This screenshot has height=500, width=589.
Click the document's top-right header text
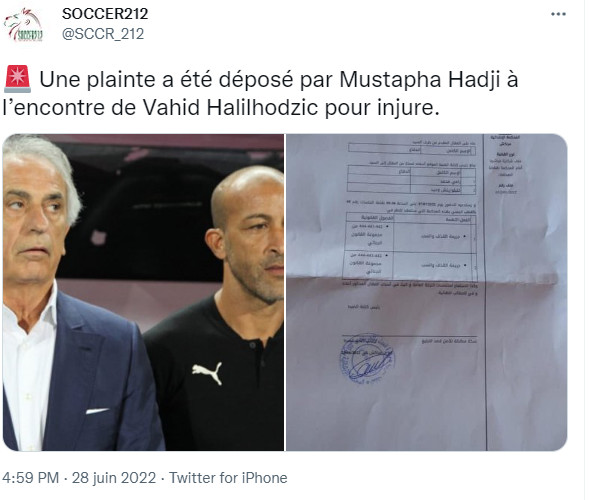click(505, 140)
